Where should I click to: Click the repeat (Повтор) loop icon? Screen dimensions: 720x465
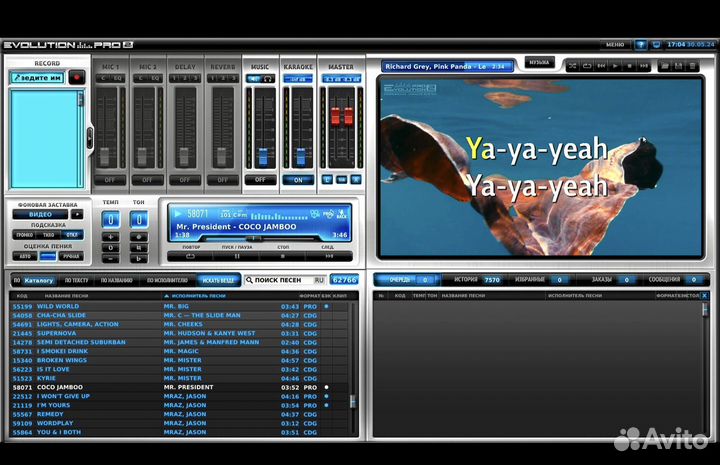[x=191, y=256]
